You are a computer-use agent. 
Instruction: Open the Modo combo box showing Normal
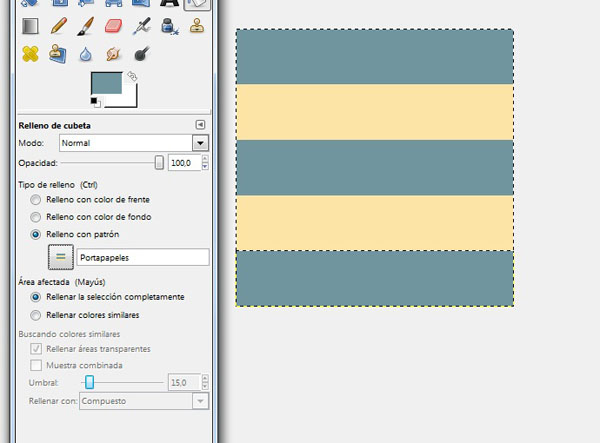[x=134, y=143]
